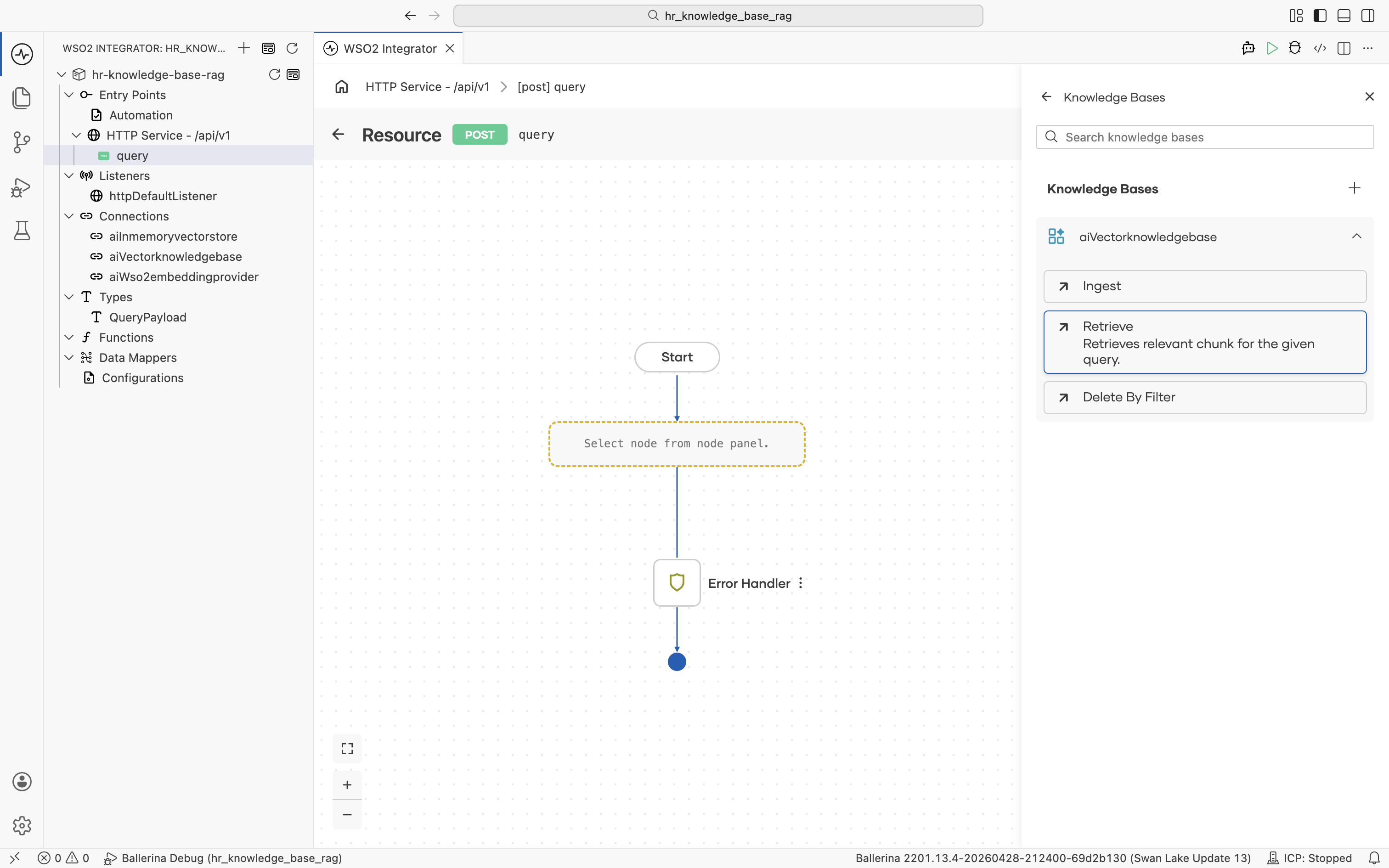Go back from the Resource view
Viewport: 1389px width, 868px height.
point(338,134)
